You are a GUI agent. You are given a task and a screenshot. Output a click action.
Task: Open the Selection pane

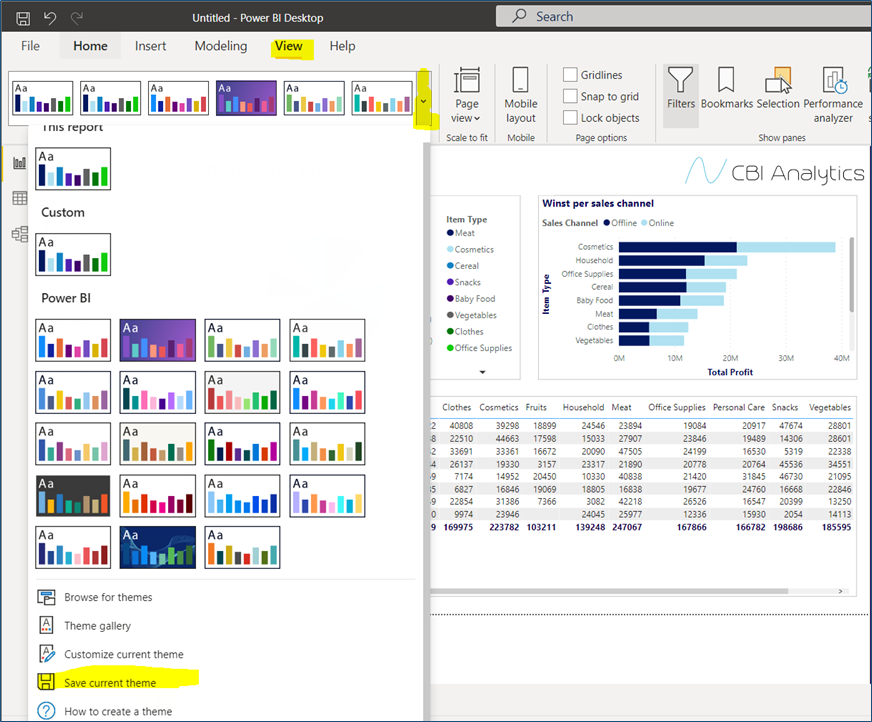777,89
